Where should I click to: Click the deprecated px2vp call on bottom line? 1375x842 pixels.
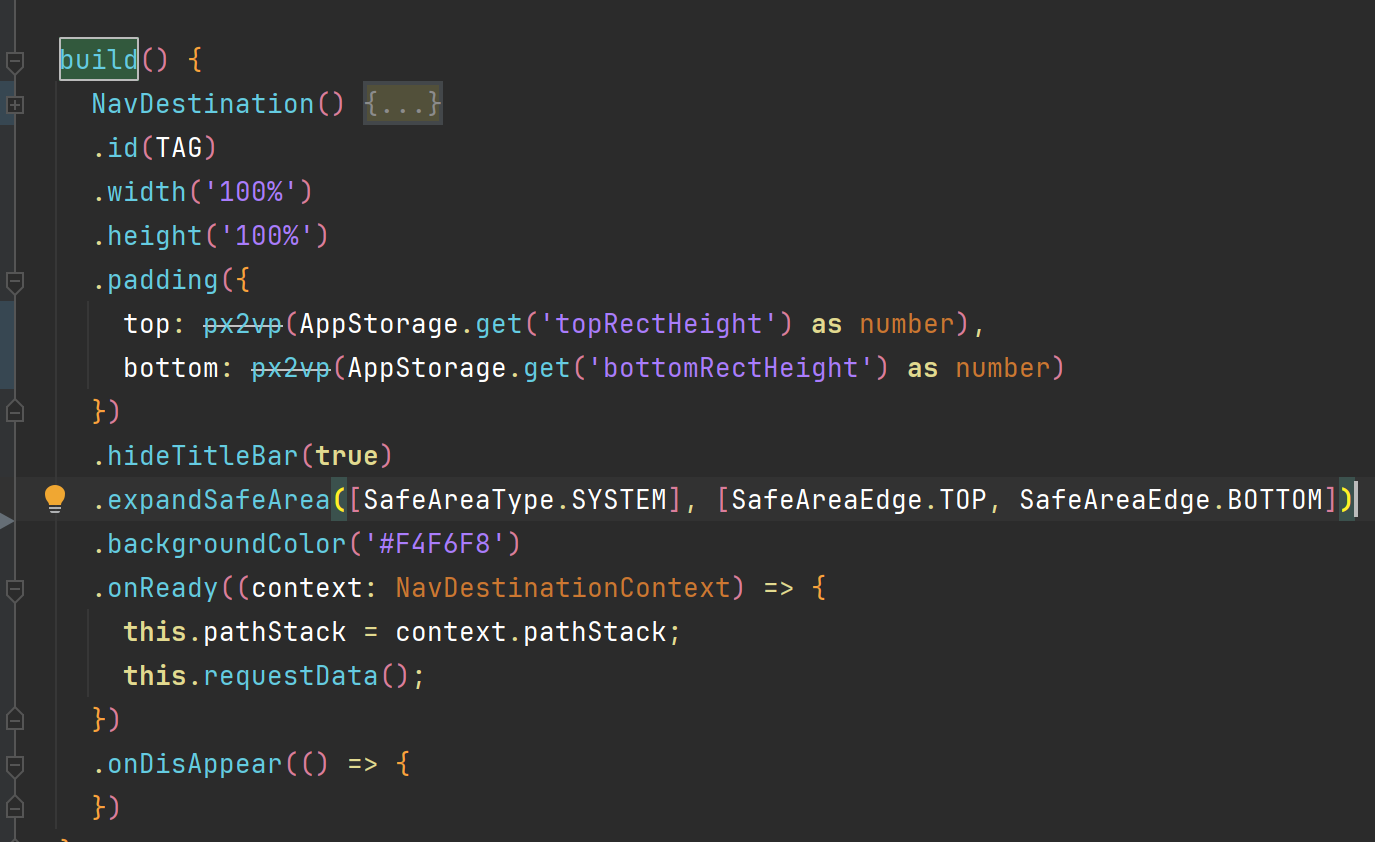click(x=291, y=368)
